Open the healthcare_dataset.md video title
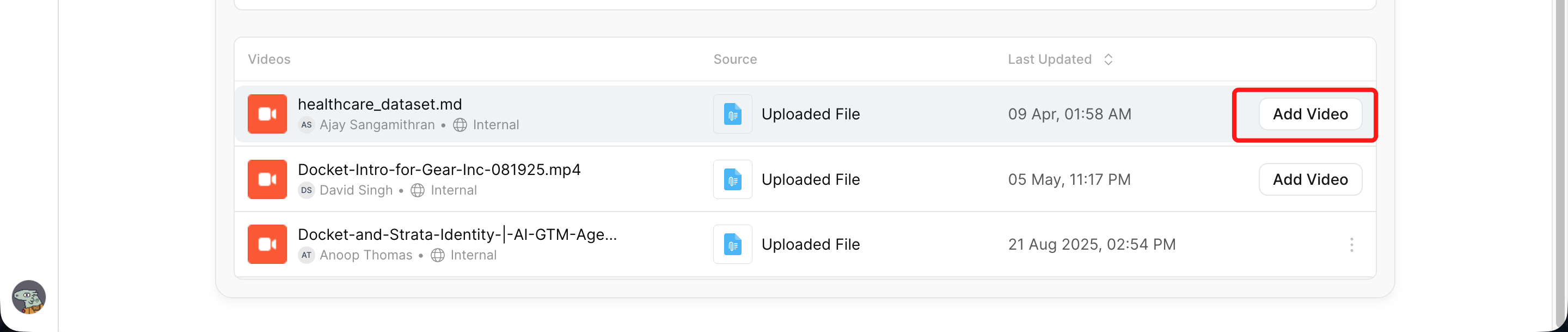Screen dimensions: 1568x332 380,104
